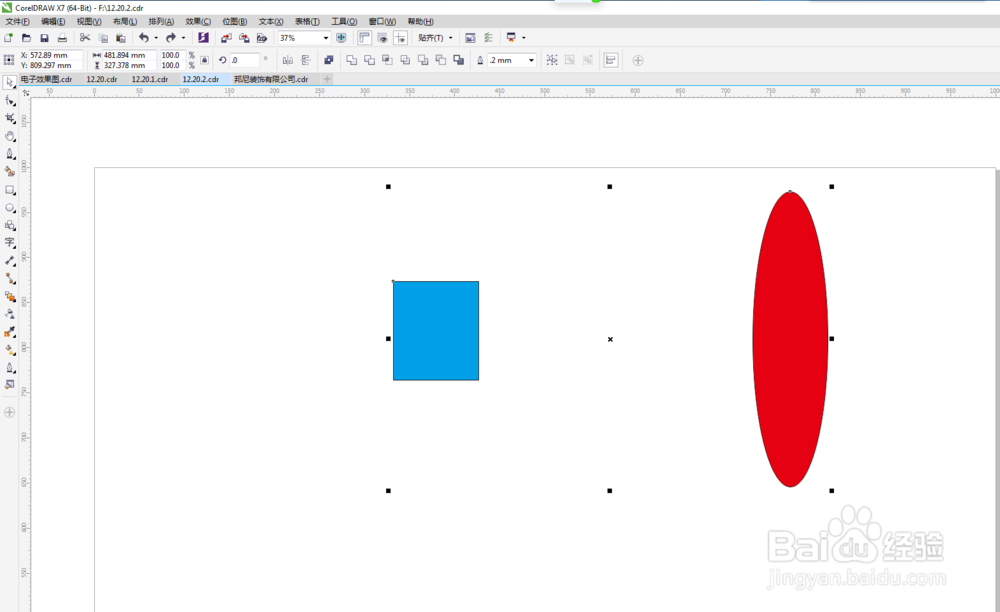The height and width of the screenshot is (612, 1000).
Task: Toggle the guidelines display button
Action: [401, 38]
